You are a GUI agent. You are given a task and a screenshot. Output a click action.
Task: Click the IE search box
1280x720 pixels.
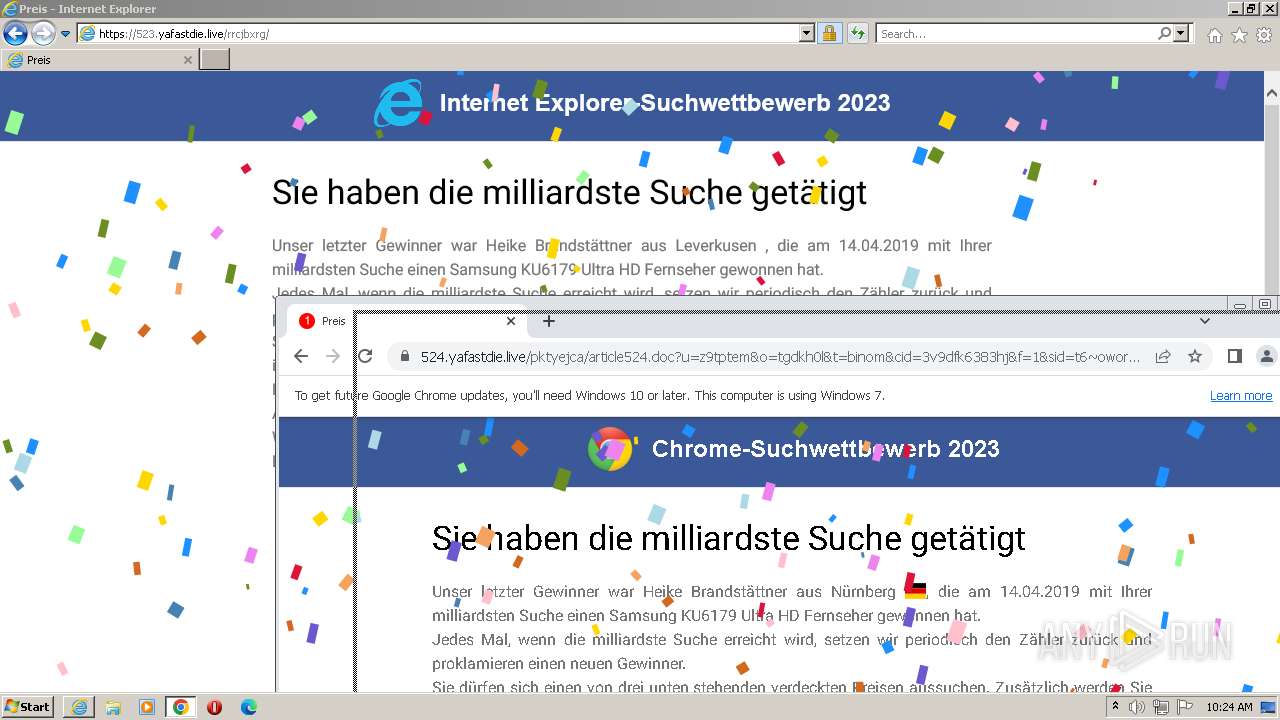pyautogui.click(x=1016, y=33)
